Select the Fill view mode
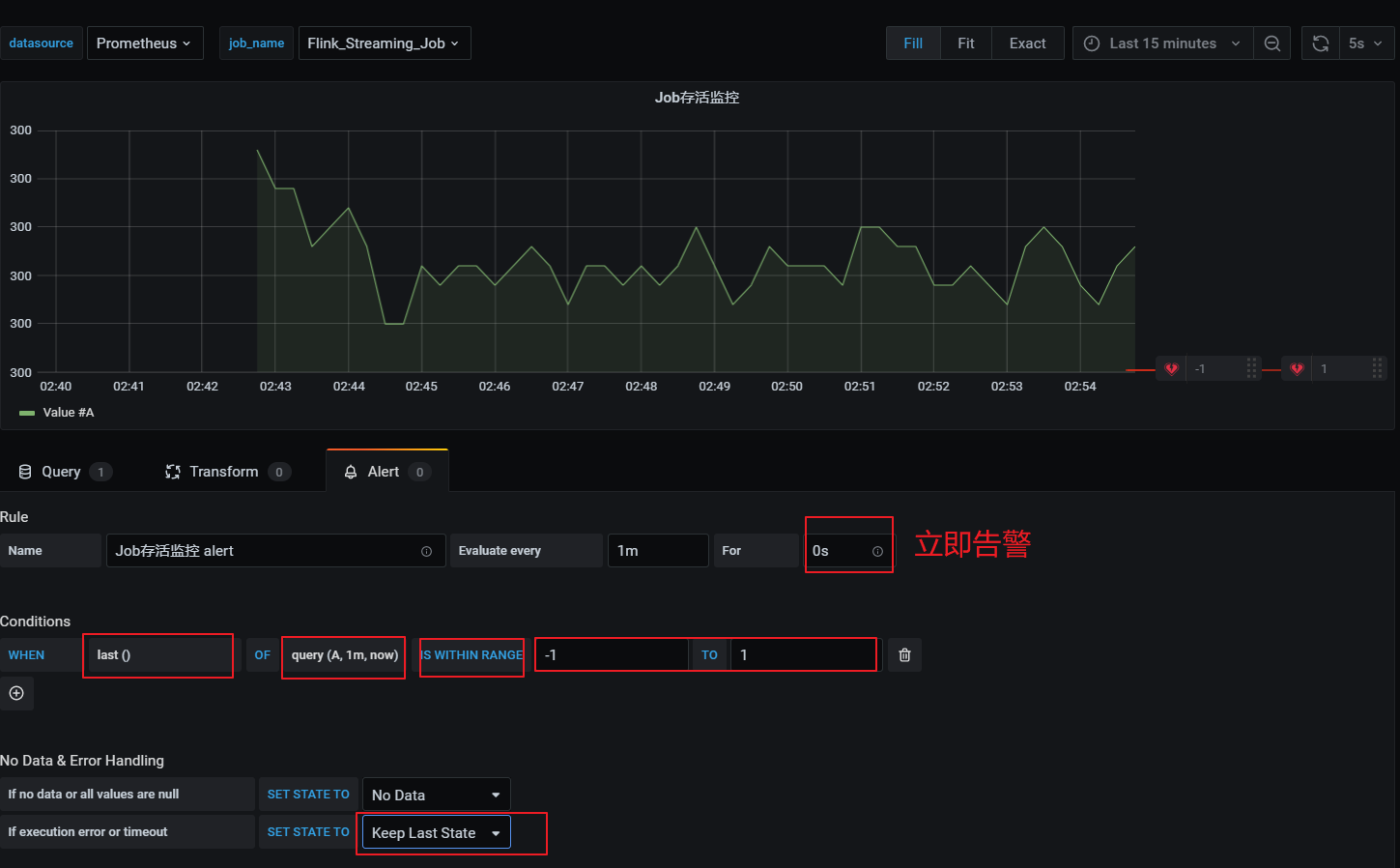This screenshot has width=1400, height=868. 913,43
